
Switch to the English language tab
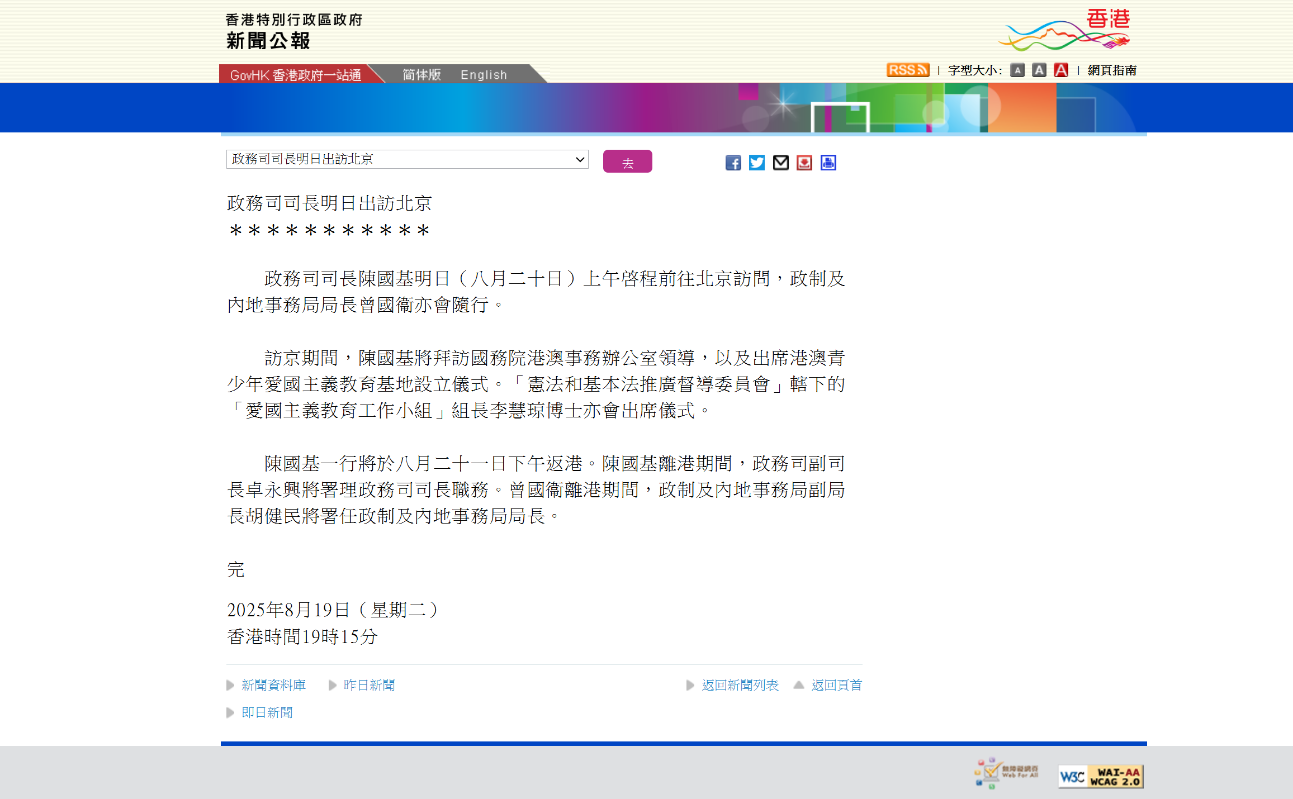click(x=484, y=75)
